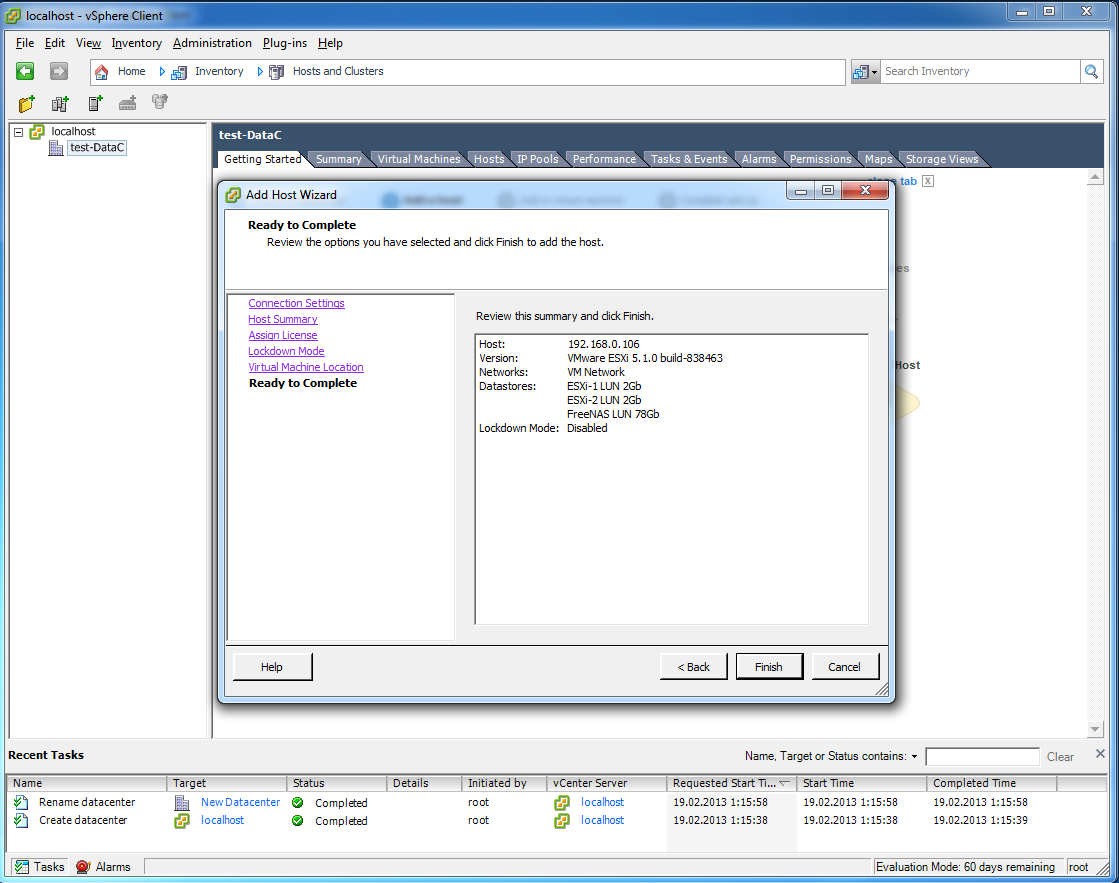The width and height of the screenshot is (1119, 883).
Task: Click Inventory in the breadcrumb bar
Action: tap(218, 71)
